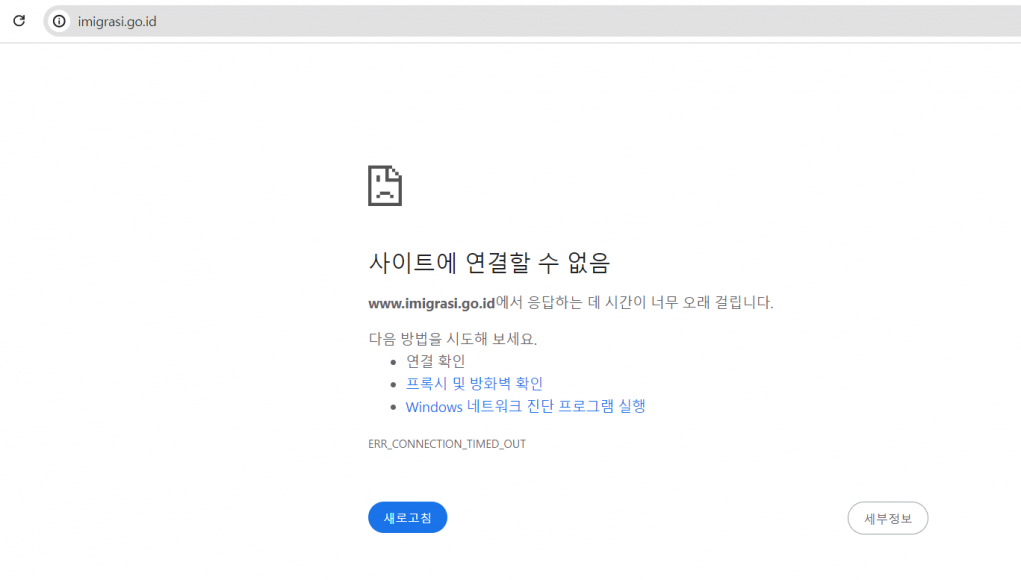The image size is (1021, 580).
Task: Click the bullet before Windows 네트워크 진단
Action: point(394,408)
